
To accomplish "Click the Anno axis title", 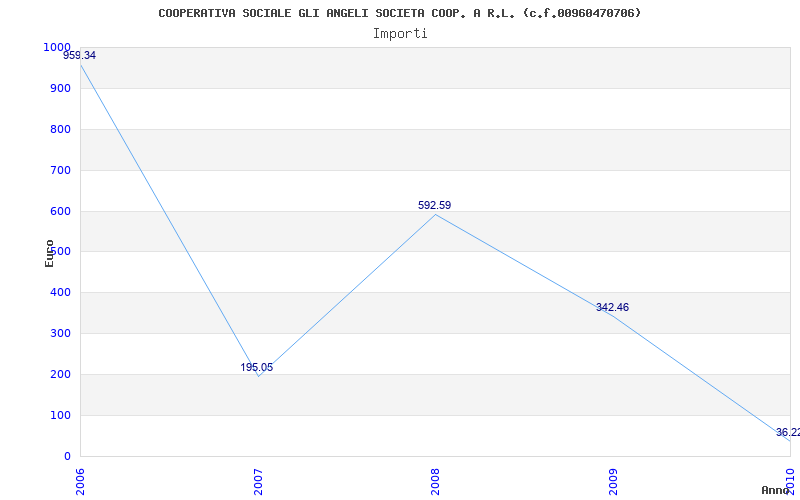I will click(x=776, y=490).
